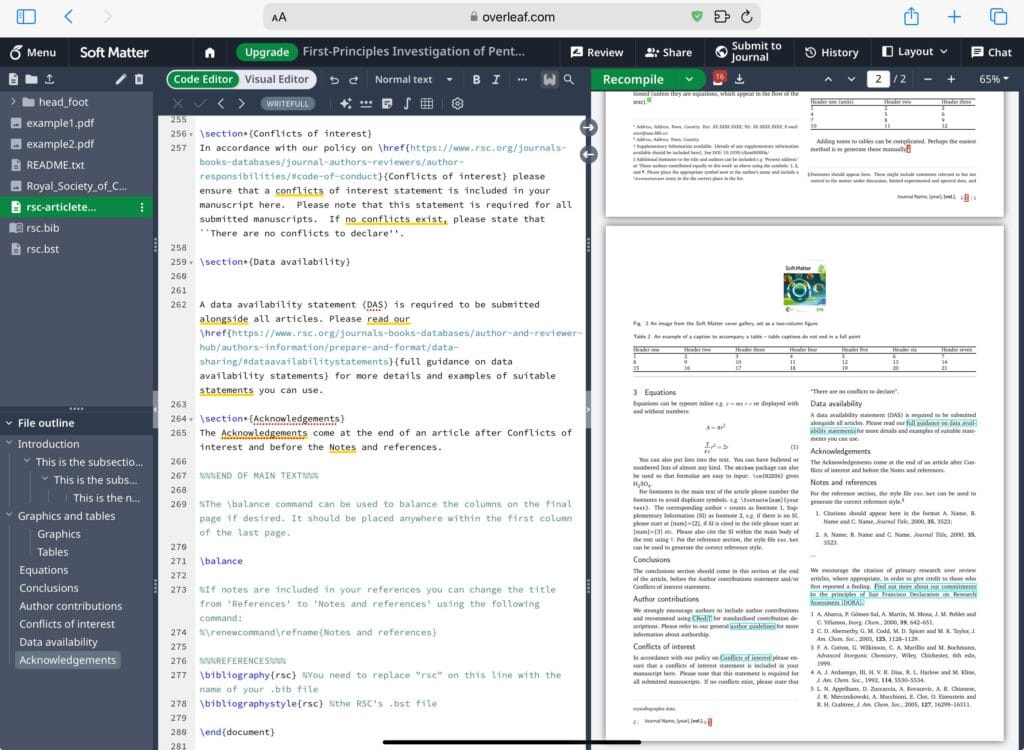
Task: Click the Upgrade button
Action: pos(267,52)
